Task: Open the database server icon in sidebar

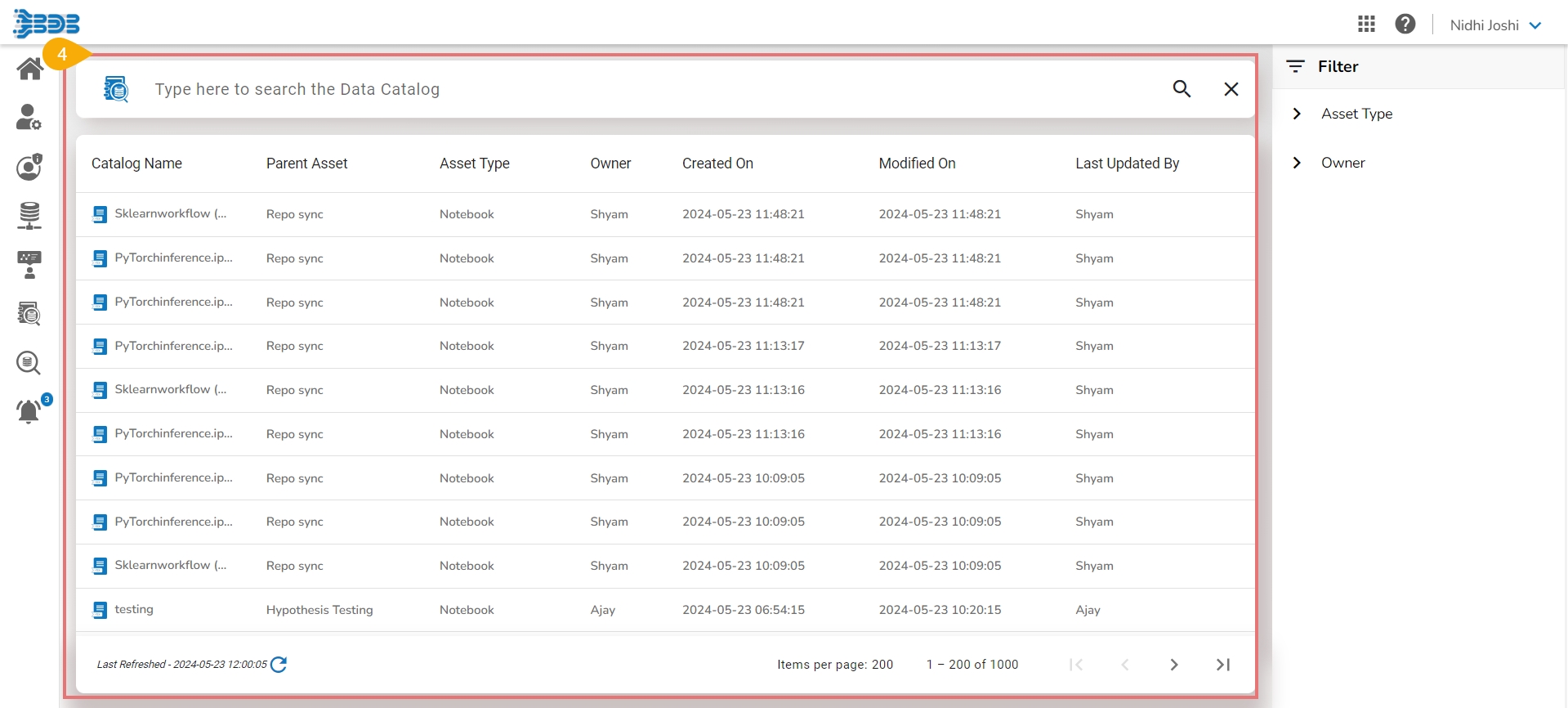Action: coord(29,215)
